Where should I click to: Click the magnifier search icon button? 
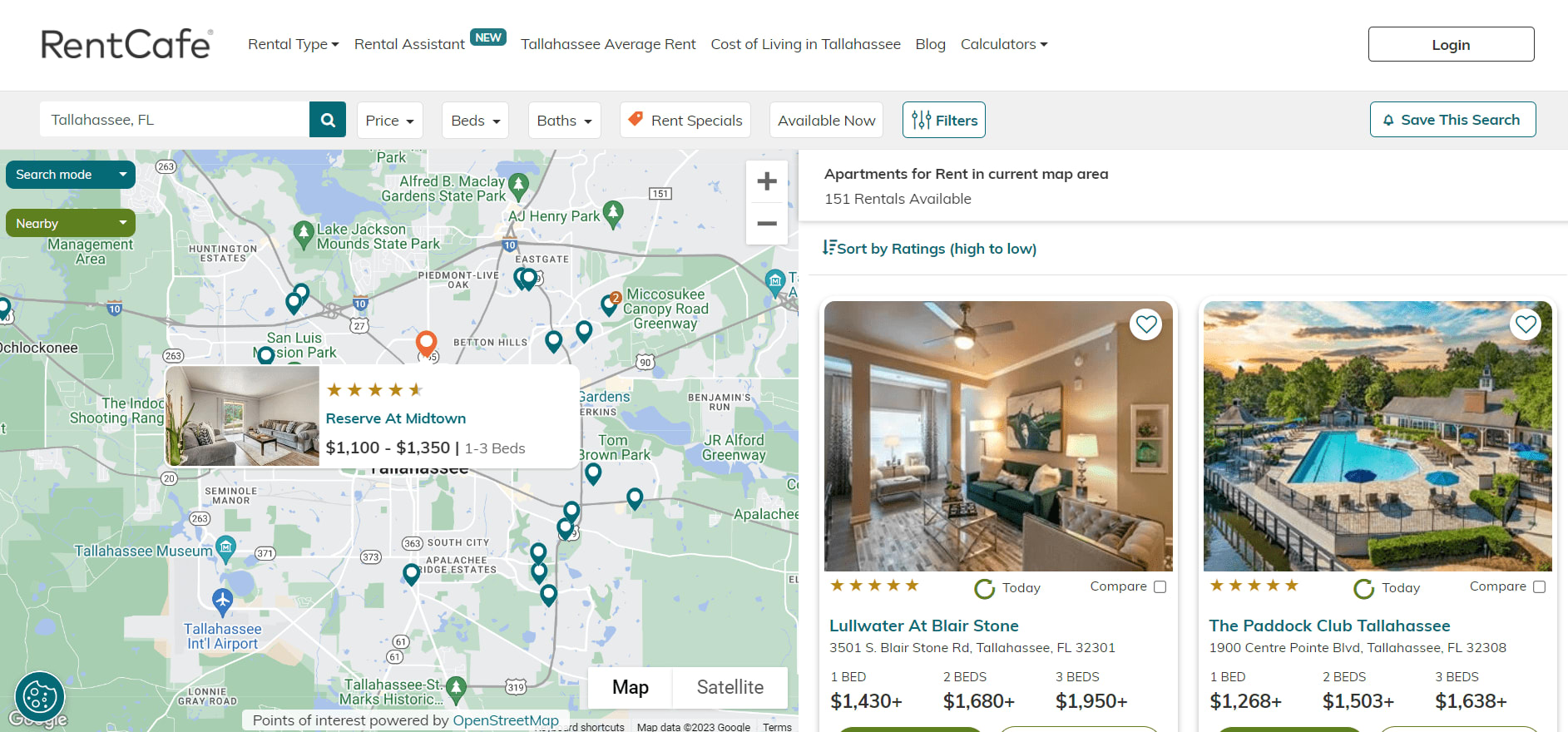pos(328,120)
